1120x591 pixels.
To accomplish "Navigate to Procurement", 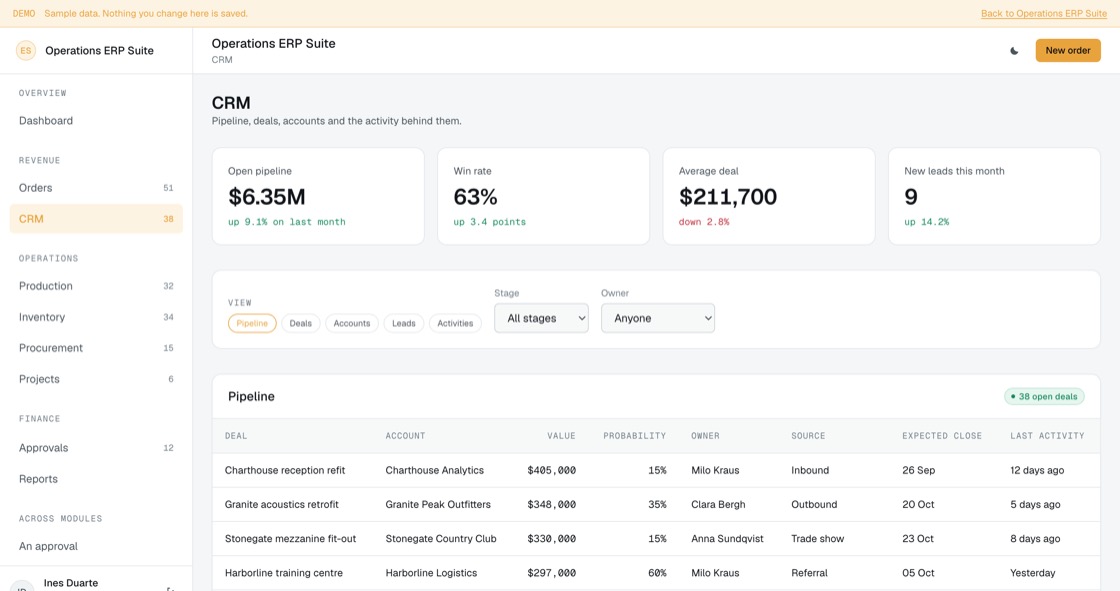I will pos(96,348).
